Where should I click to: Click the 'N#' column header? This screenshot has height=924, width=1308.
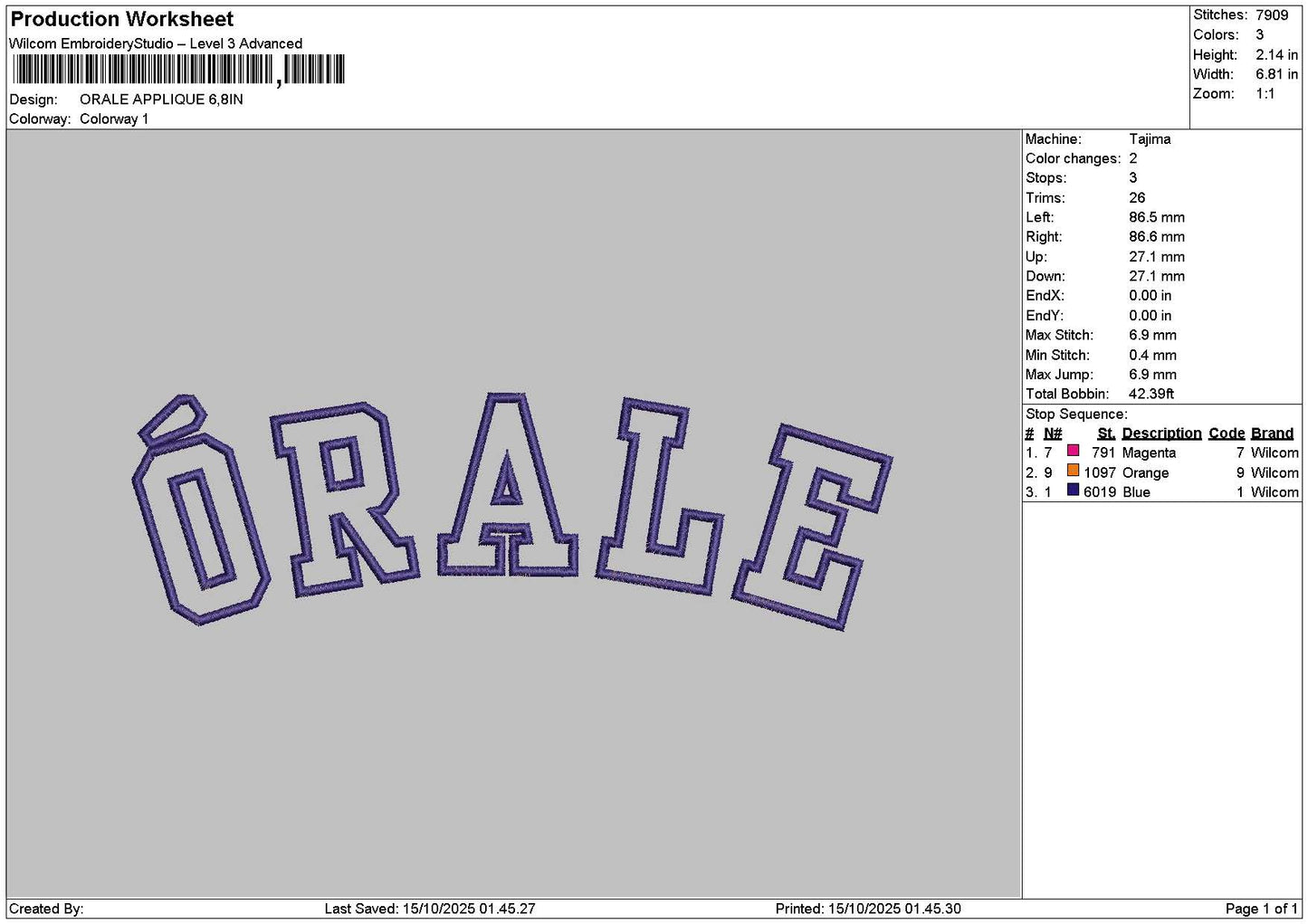1053,433
